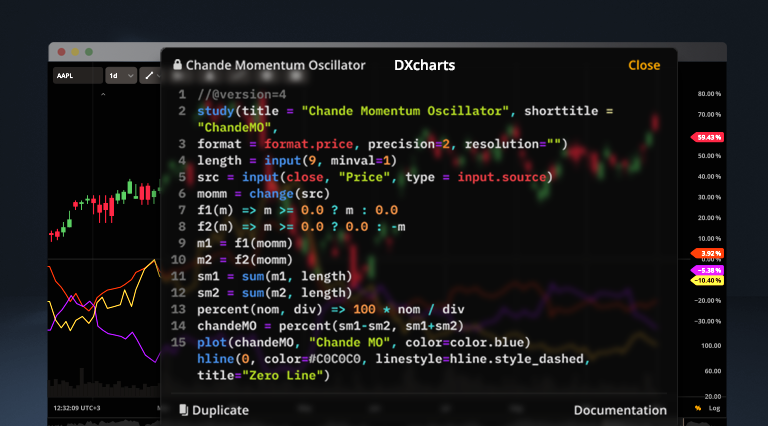Click the yellow -10.40% series label
This screenshot has height=426, width=768.
point(707,281)
